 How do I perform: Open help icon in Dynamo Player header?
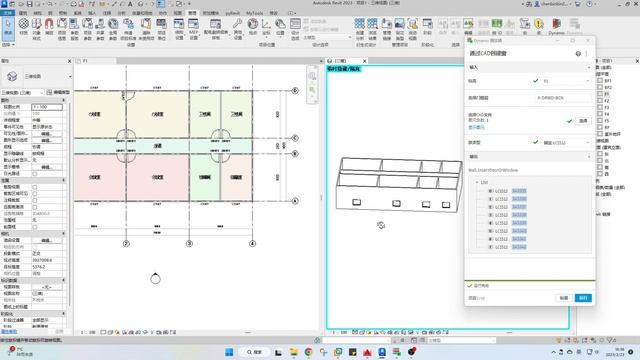click(x=578, y=53)
